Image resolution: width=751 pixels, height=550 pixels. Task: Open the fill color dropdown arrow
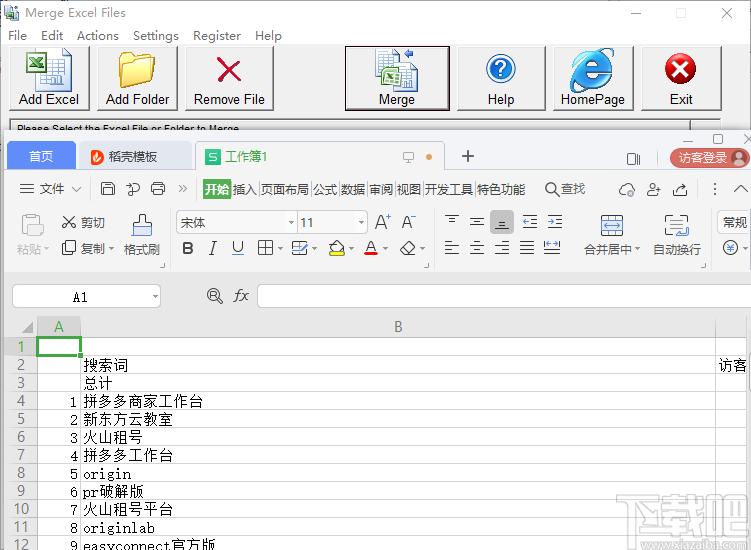tap(351, 249)
